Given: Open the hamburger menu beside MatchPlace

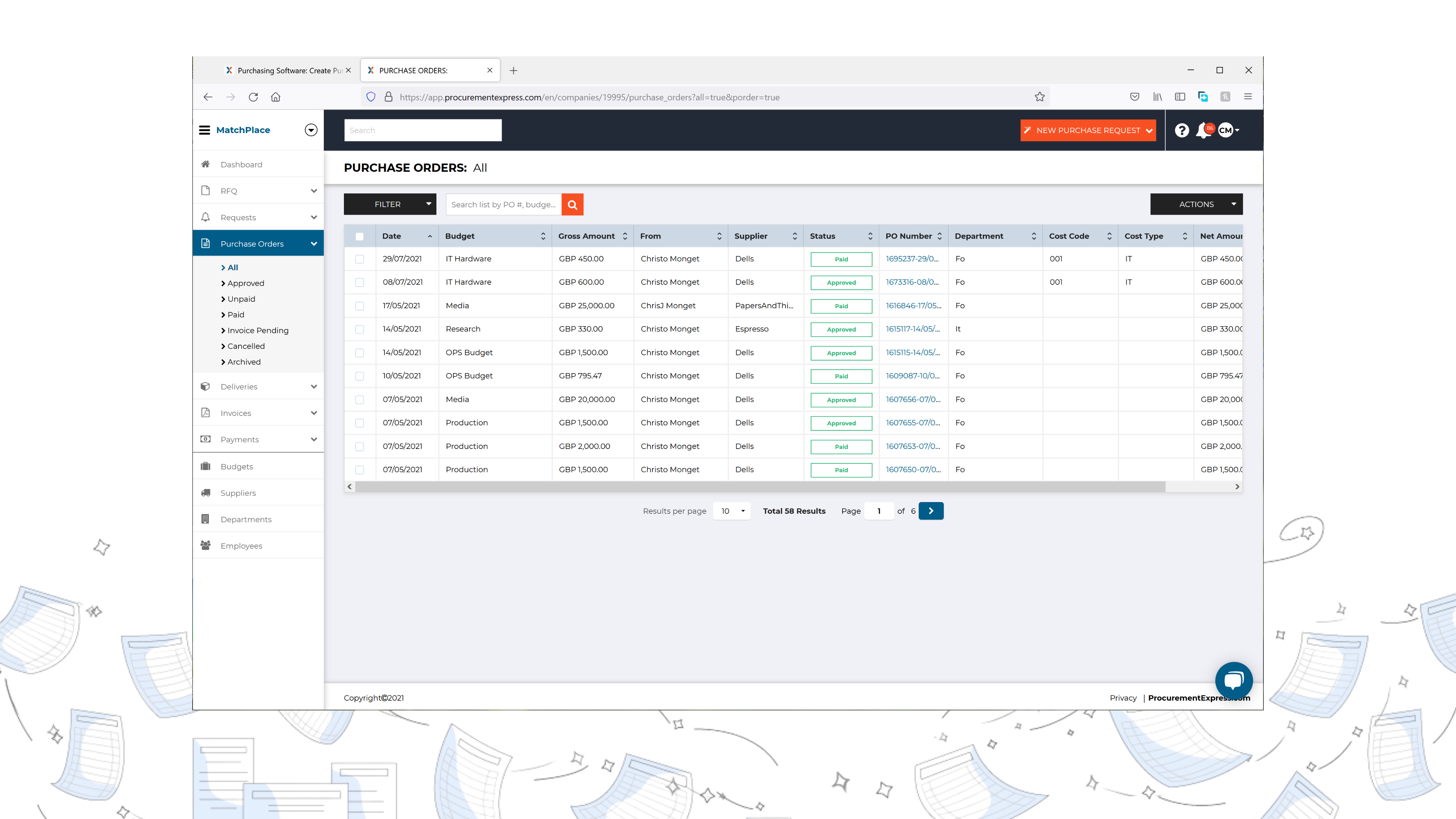Looking at the screenshot, I should (x=205, y=129).
